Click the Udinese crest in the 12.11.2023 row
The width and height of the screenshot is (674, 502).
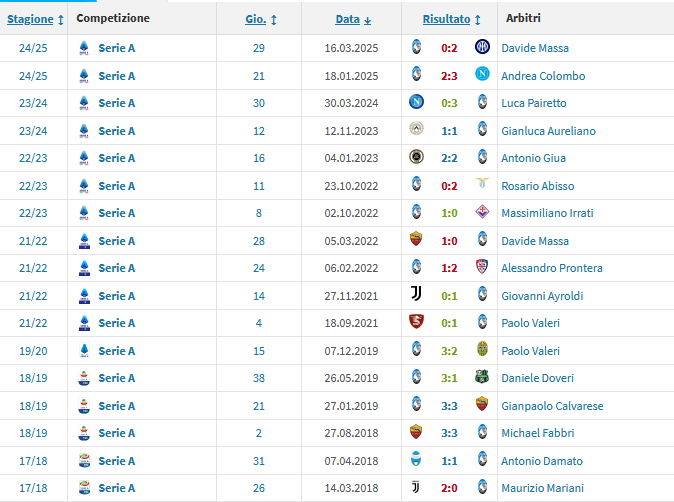click(417, 130)
